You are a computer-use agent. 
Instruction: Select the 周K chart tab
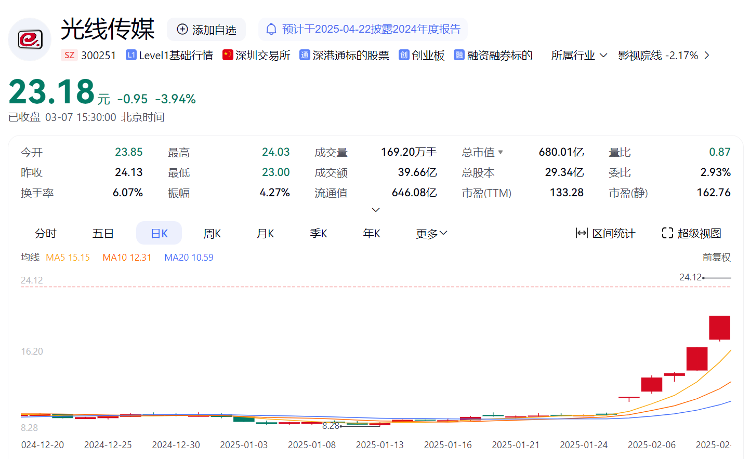pos(212,233)
